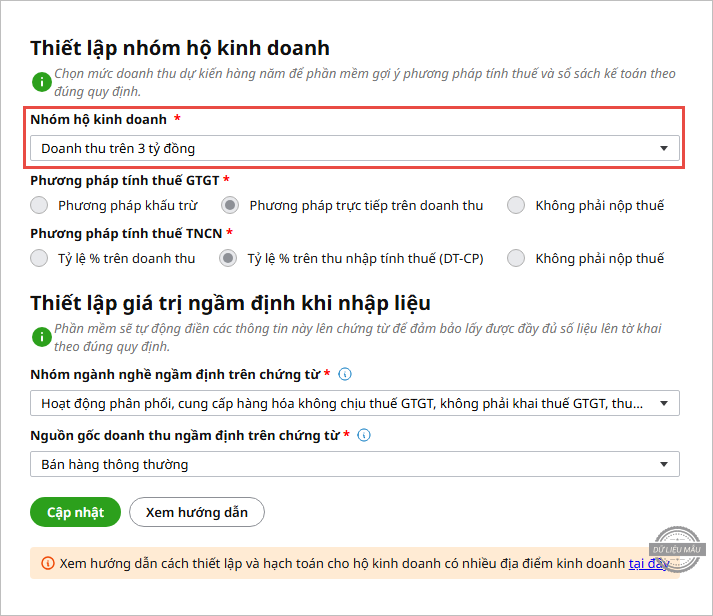Viewport: 713px width, 616px height.
Task: Select Không phải nộp thuế for GTGT
Action: click(516, 205)
